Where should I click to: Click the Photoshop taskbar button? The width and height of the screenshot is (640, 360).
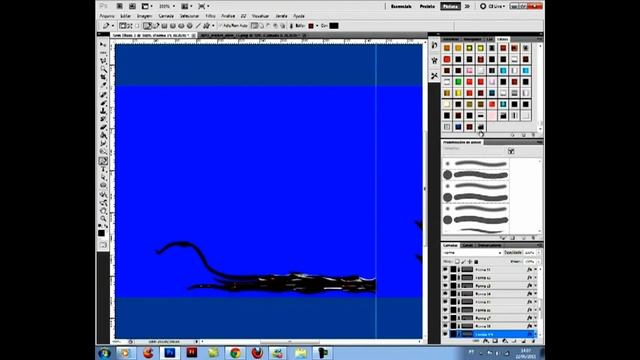pos(169,353)
